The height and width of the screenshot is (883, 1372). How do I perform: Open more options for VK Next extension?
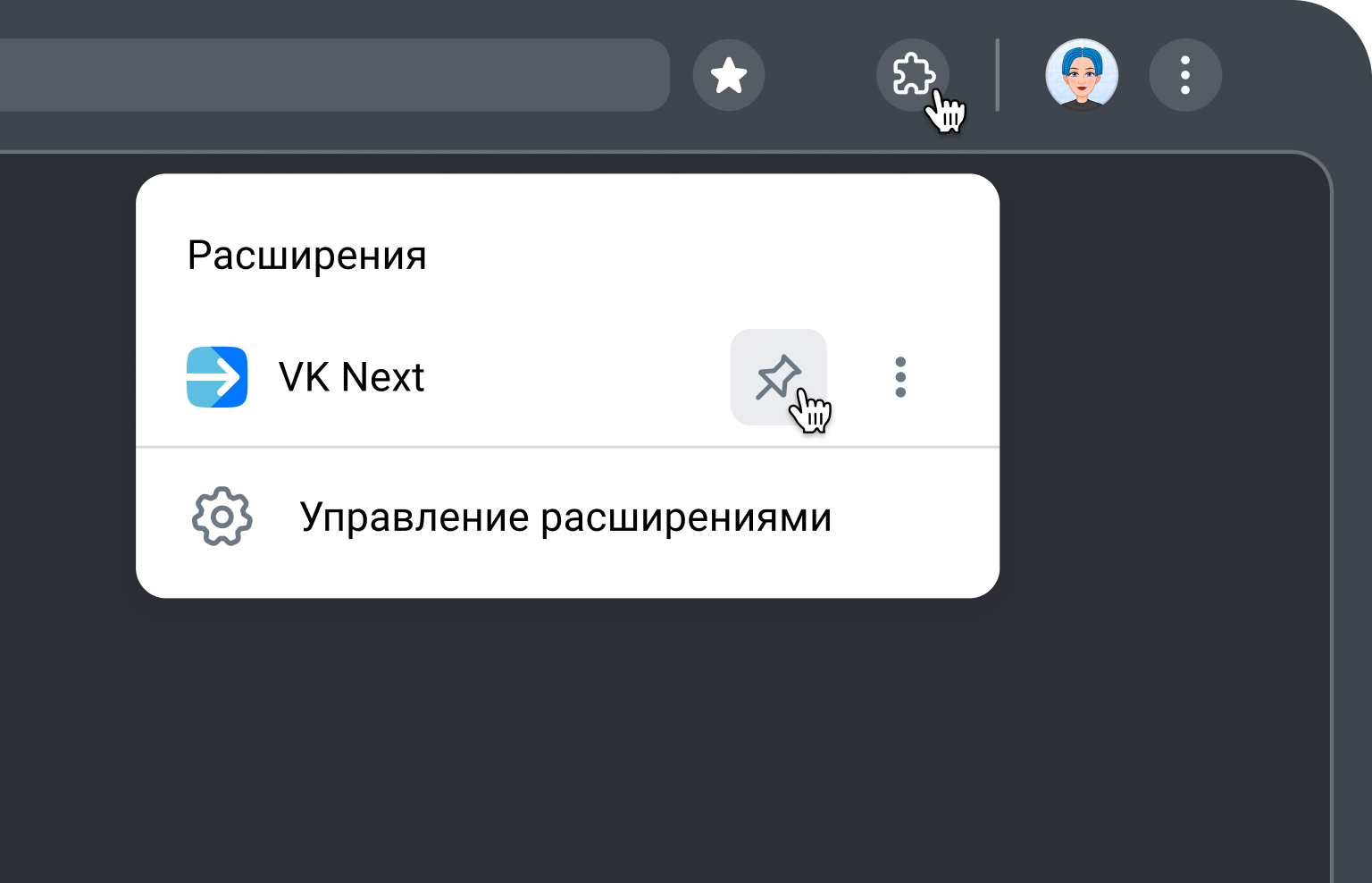tap(899, 377)
